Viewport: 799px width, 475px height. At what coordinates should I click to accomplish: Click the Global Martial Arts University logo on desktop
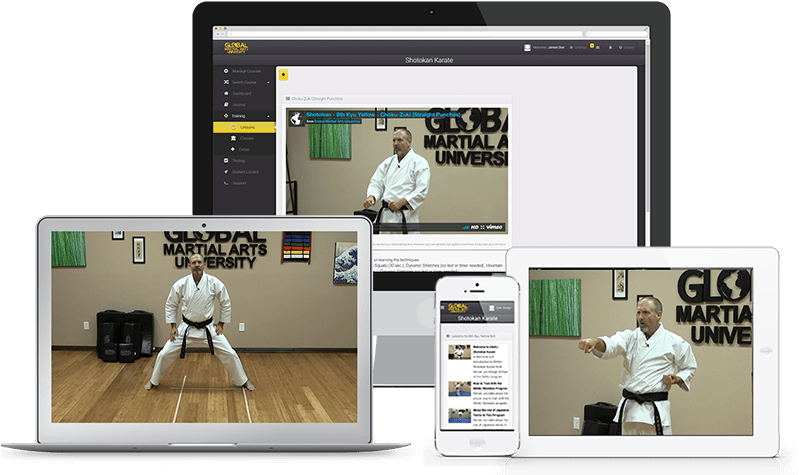(x=236, y=47)
